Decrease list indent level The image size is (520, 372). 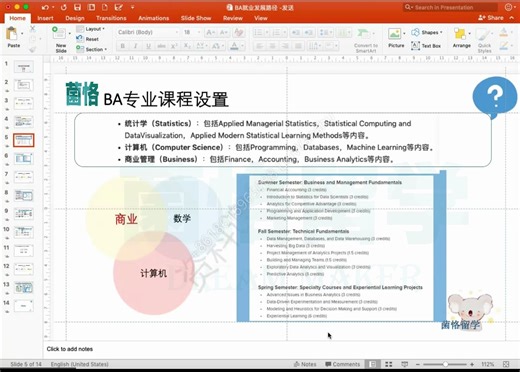pyautogui.click(x=295, y=32)
